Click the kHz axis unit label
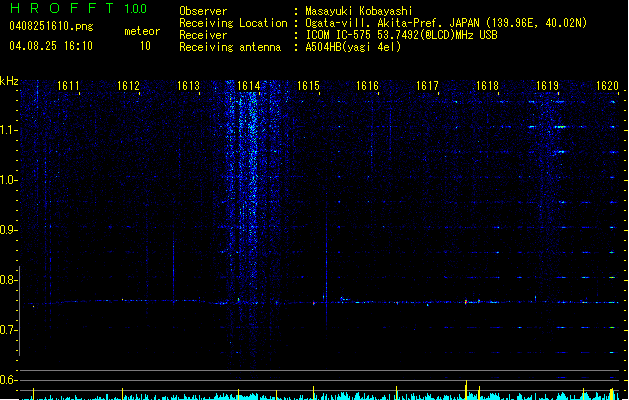The image size is (629, 400). point(9,81)
